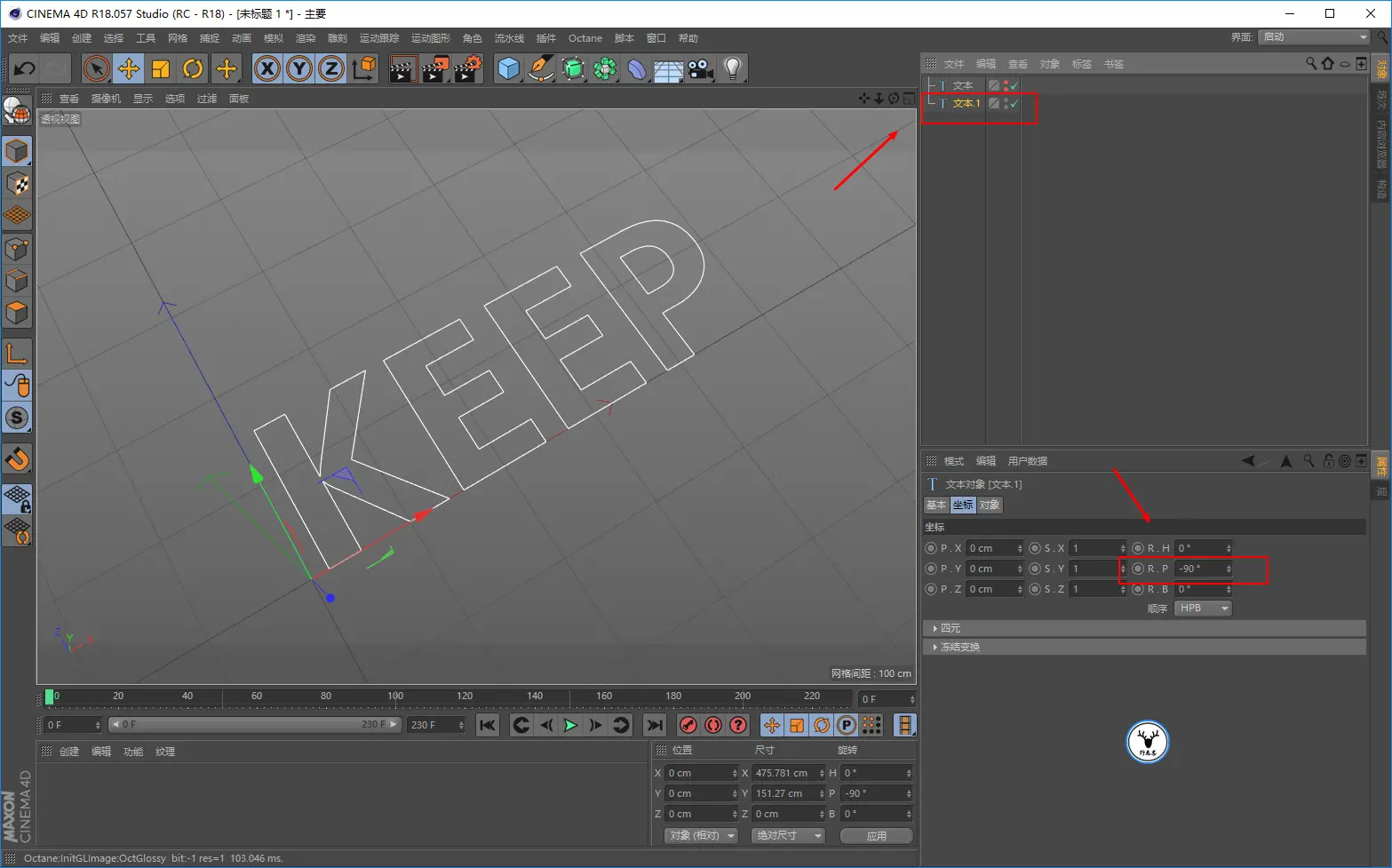
Task: Switch to the 对象 attribute tab
Action: coord(990,505)
